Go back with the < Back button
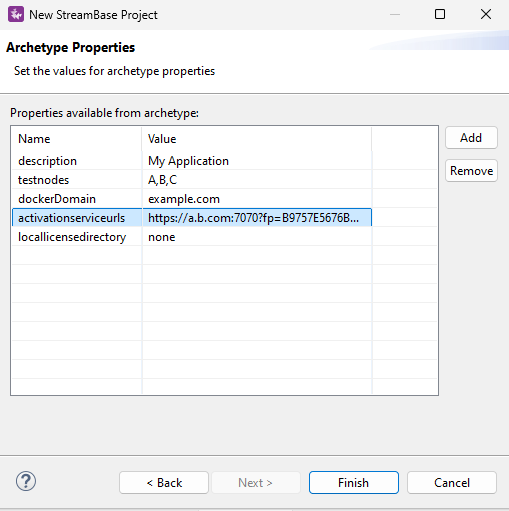Screen dimensions: 509x511 [x=164, y=482]
